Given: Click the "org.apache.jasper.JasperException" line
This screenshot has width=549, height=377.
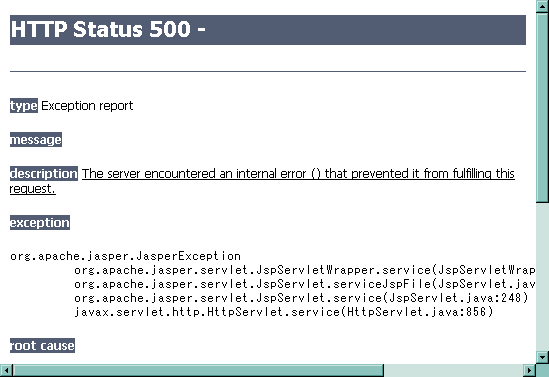Looking at the screenshot, I should [125, 256].
